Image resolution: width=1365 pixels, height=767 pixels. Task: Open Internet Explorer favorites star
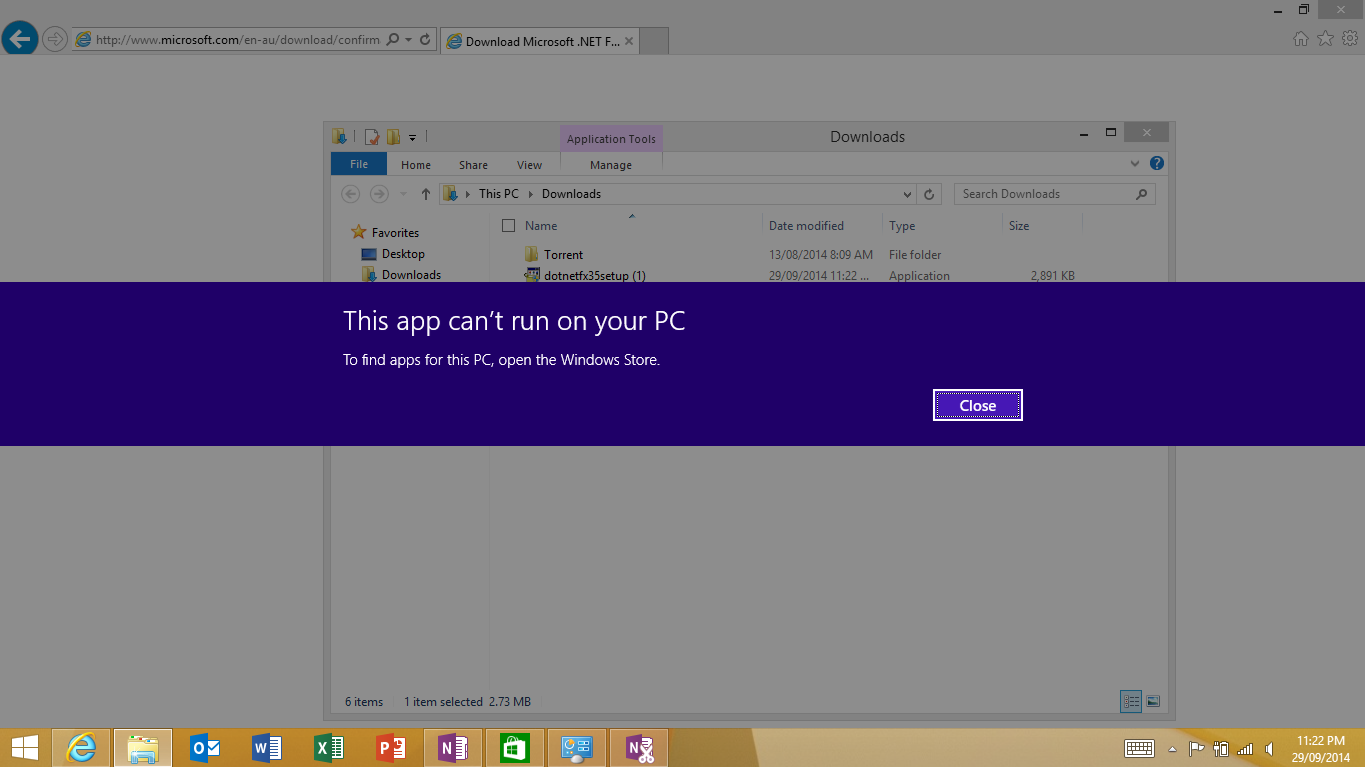click(x=1325, y=39)
